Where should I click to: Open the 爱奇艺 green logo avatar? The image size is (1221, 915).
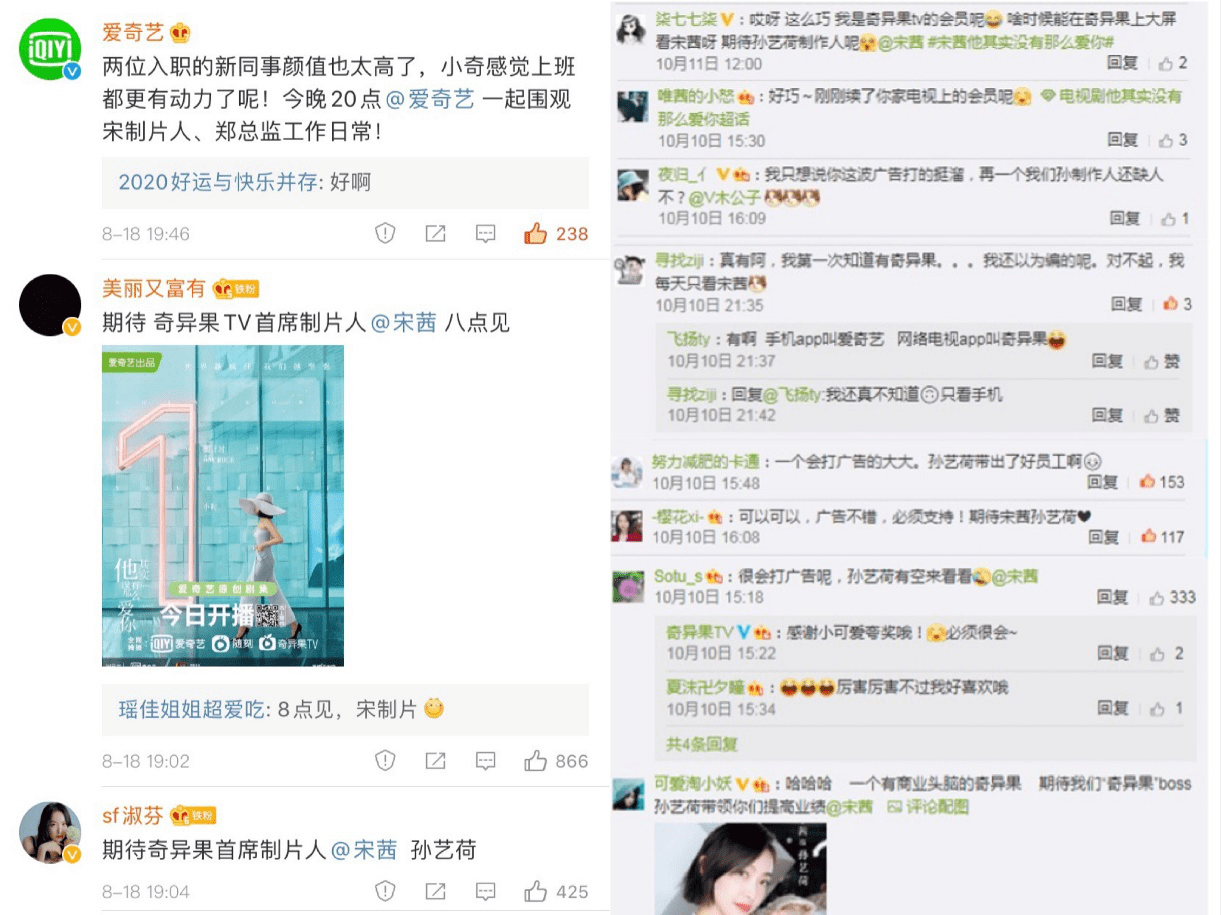coord(50,49)
